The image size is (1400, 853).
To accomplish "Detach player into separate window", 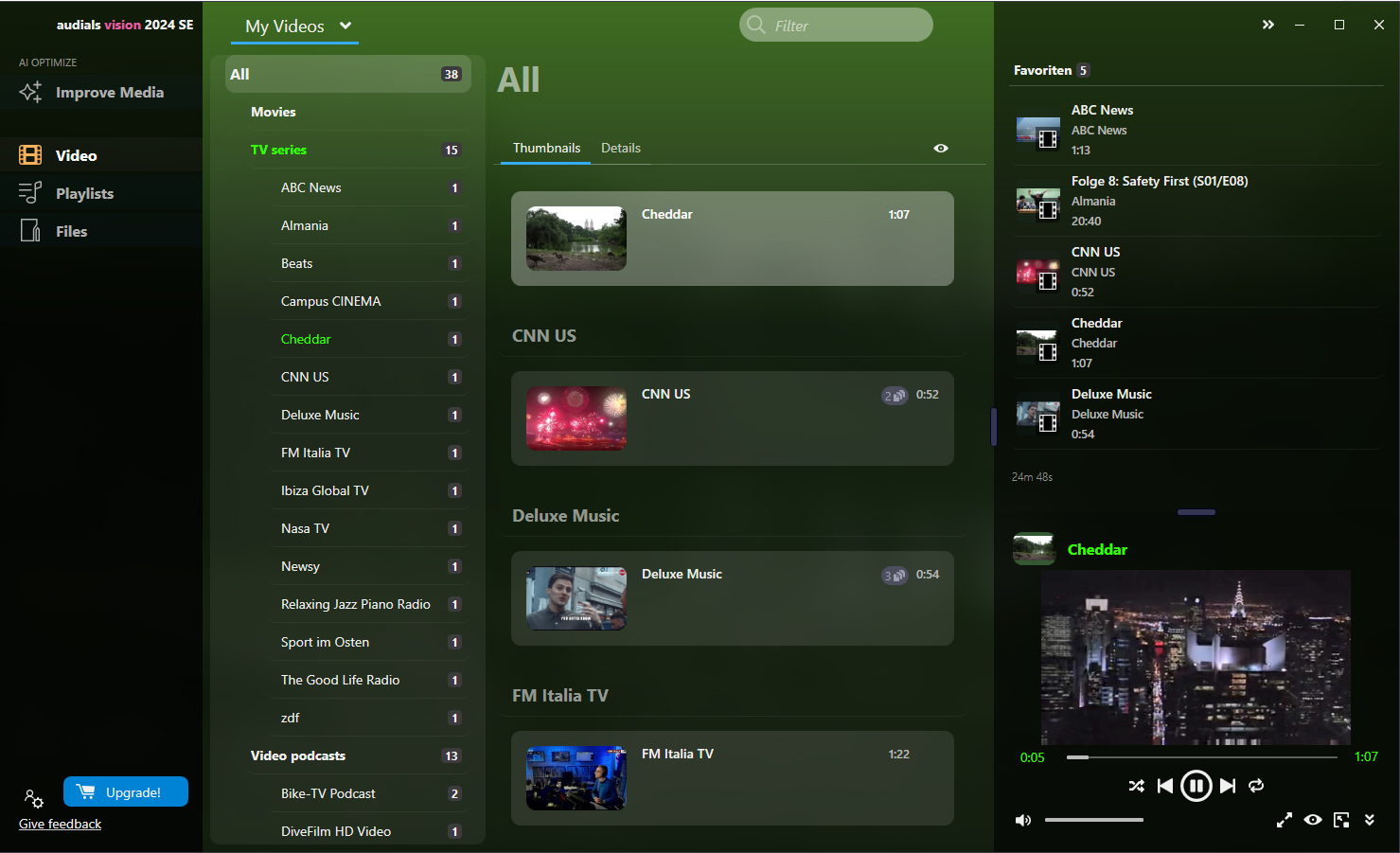I will point(1341,820).
